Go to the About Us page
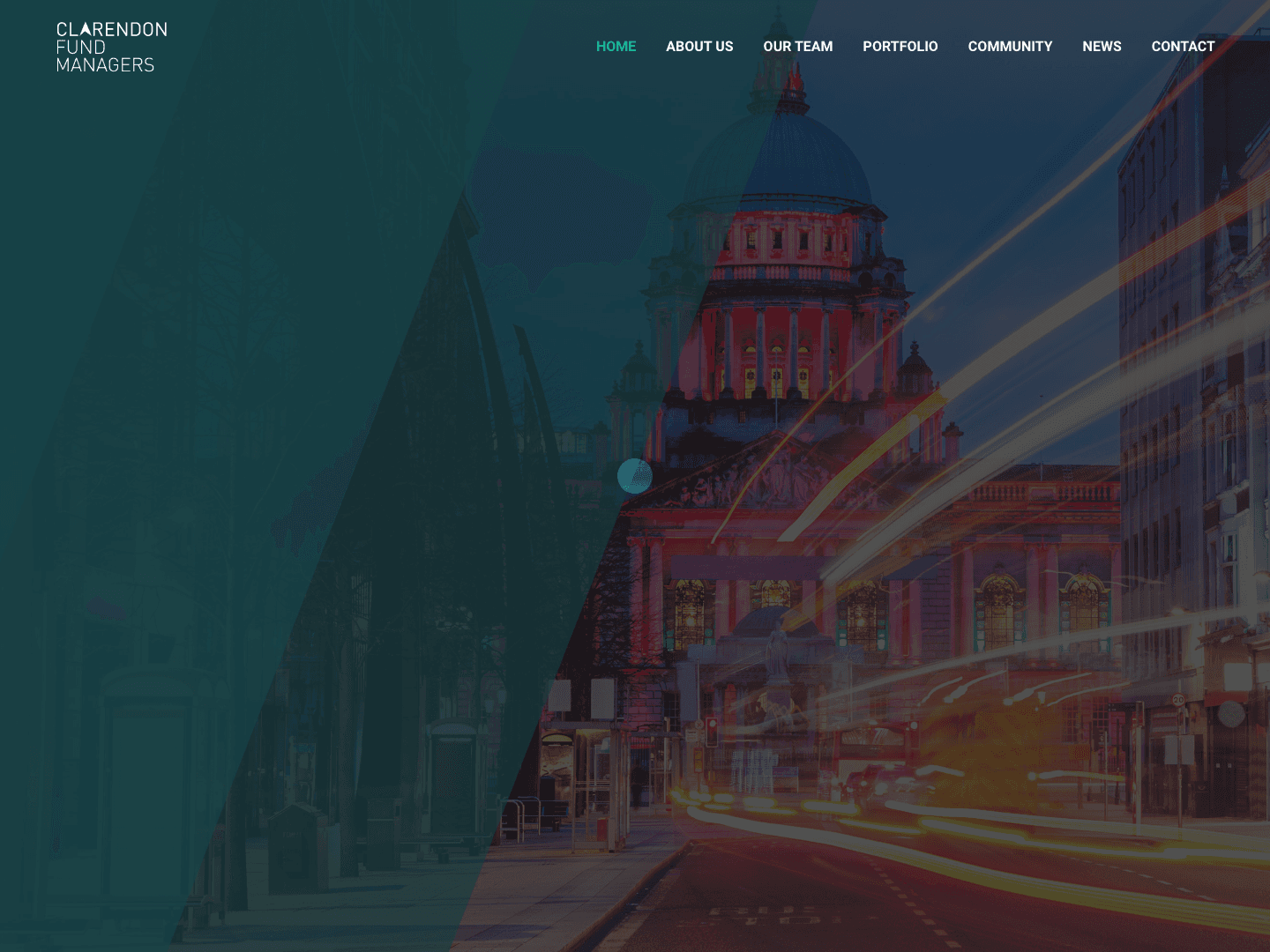The height and width of the screenshot is (952, 1270). 699,46
